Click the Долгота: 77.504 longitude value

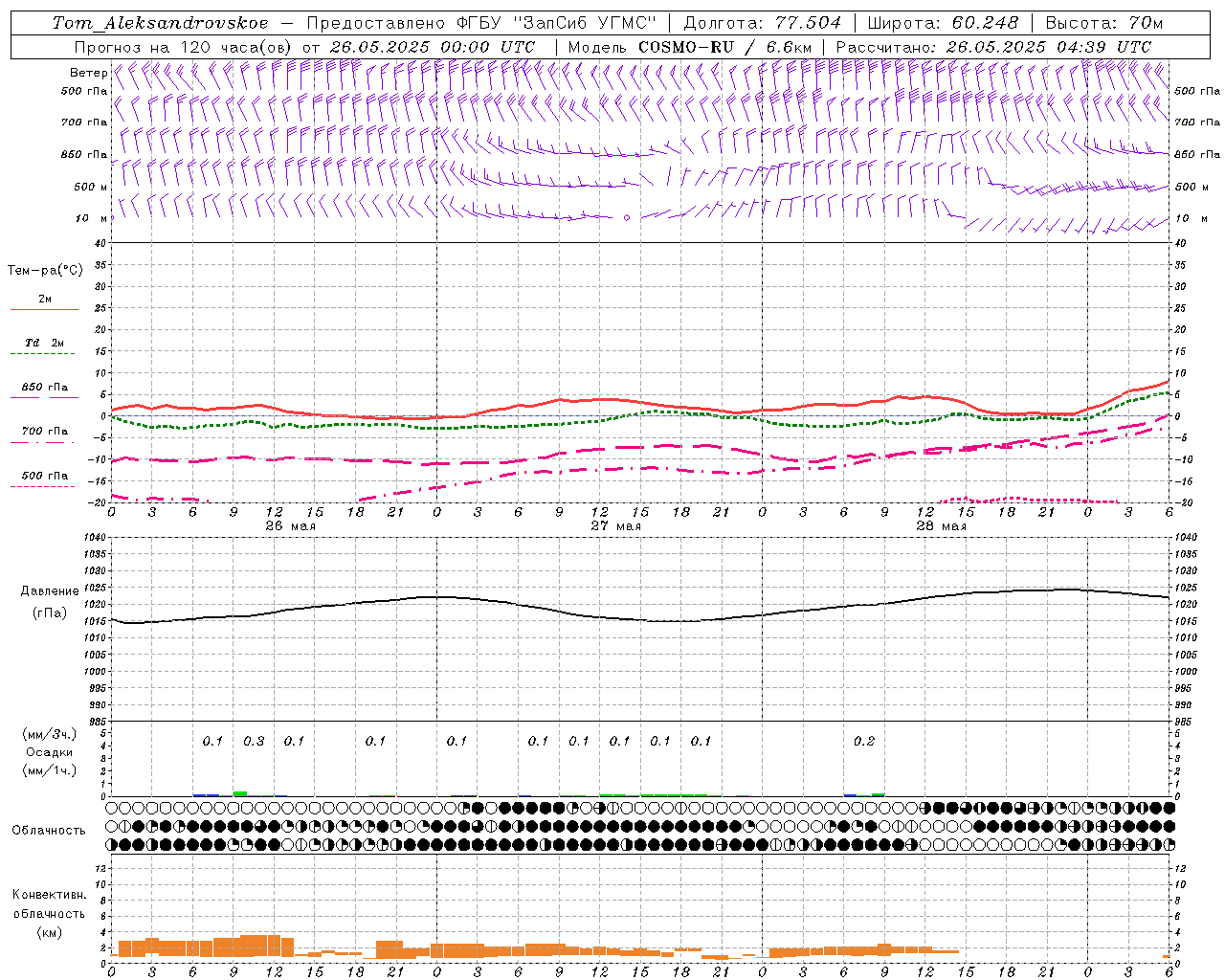click(763, 23)
